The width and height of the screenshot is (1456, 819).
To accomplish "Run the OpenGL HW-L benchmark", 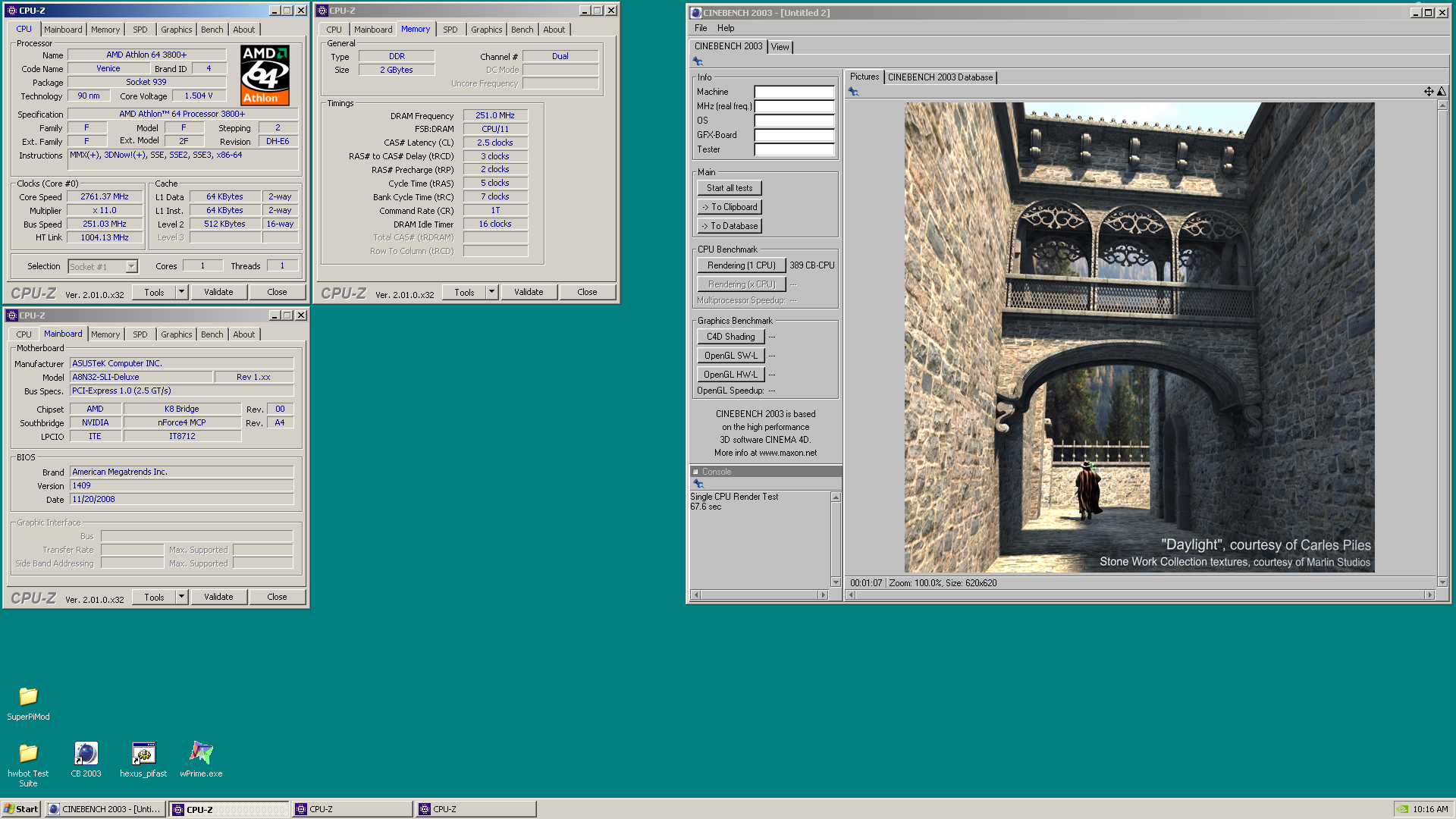I will (x=730, y=375).
